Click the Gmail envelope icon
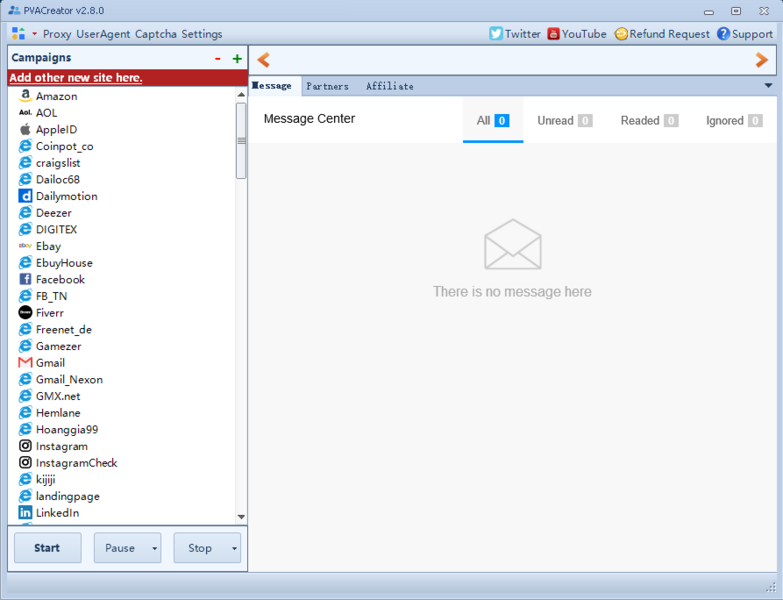The image size is (783, 600). pyautogui.click(x=25, y=362)
